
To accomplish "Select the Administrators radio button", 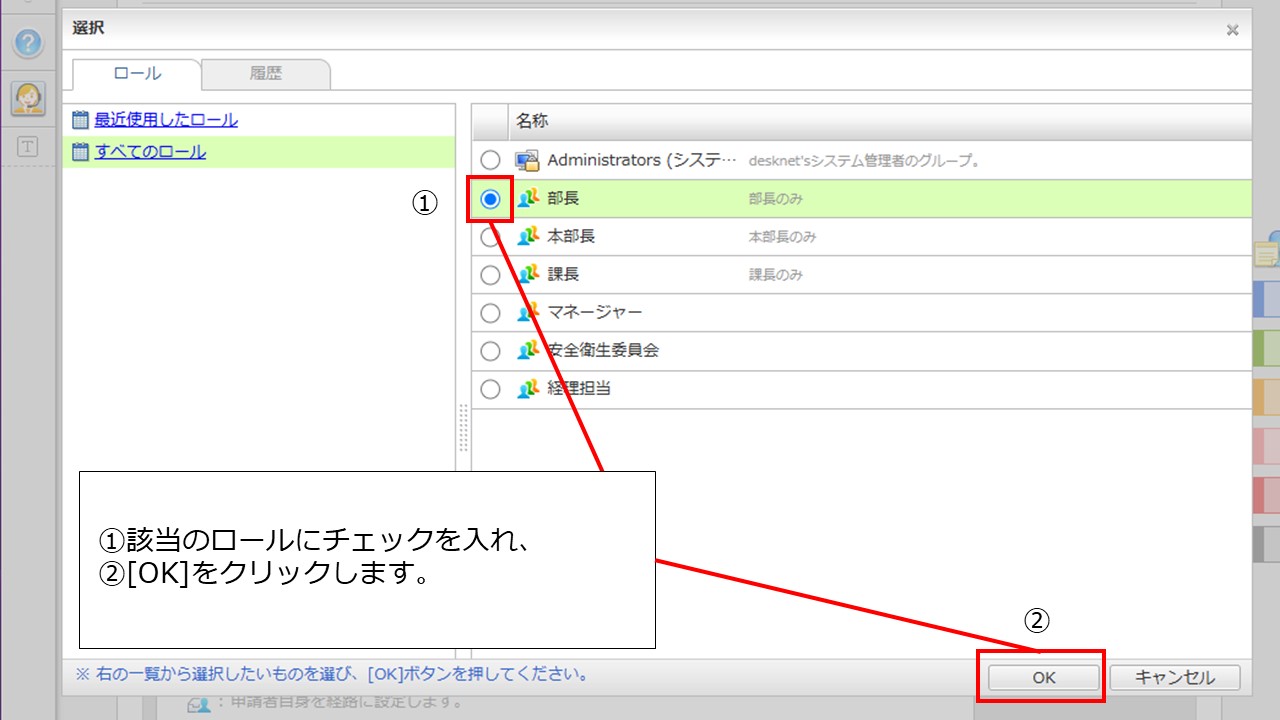I will point(490,160).
